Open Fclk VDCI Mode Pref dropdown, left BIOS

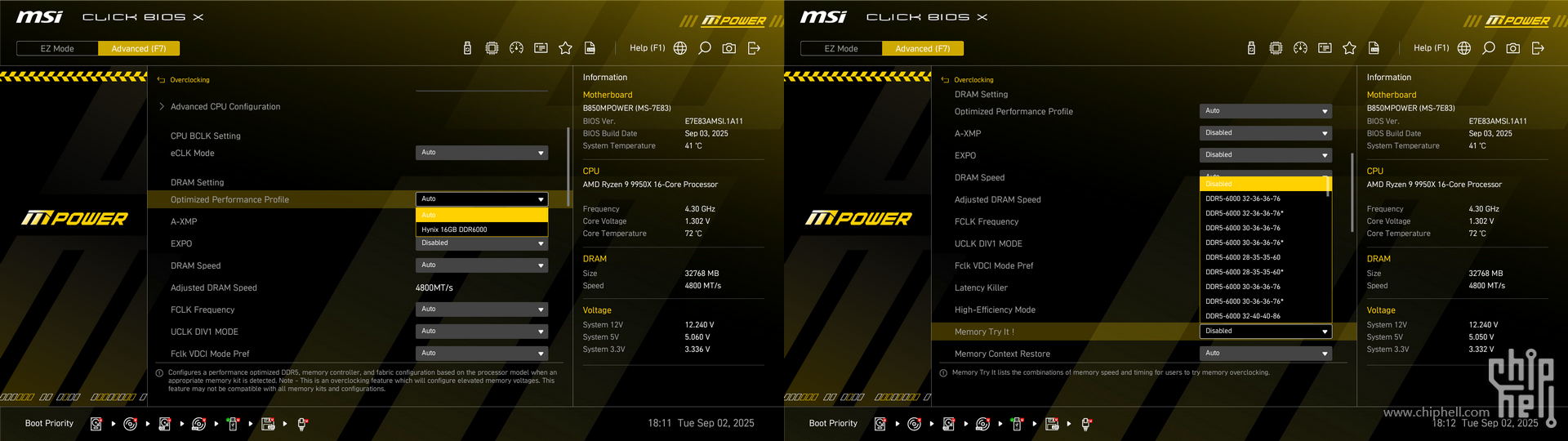tap(482, 354)
